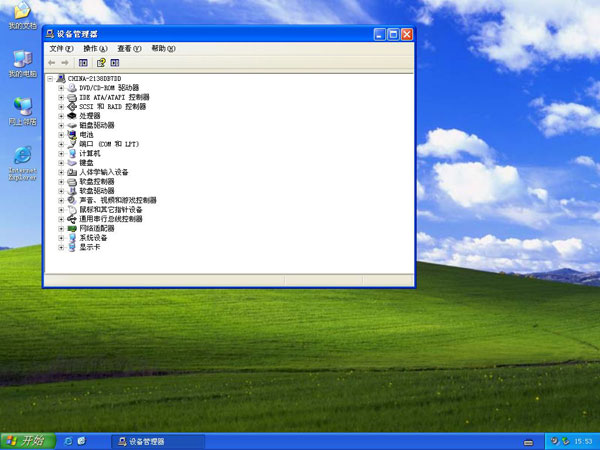Expand the 磁盘驱动器 node
Viewport: 600px width, 450px height.
pos(61,126)
